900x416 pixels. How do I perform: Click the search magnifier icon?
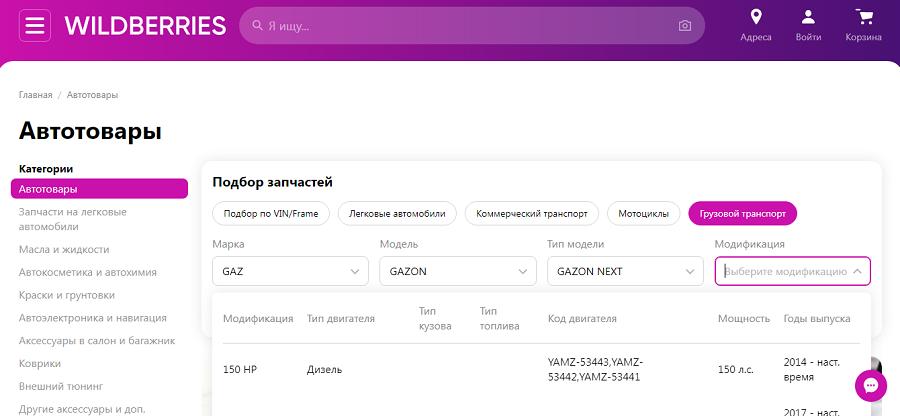point(258,26)
